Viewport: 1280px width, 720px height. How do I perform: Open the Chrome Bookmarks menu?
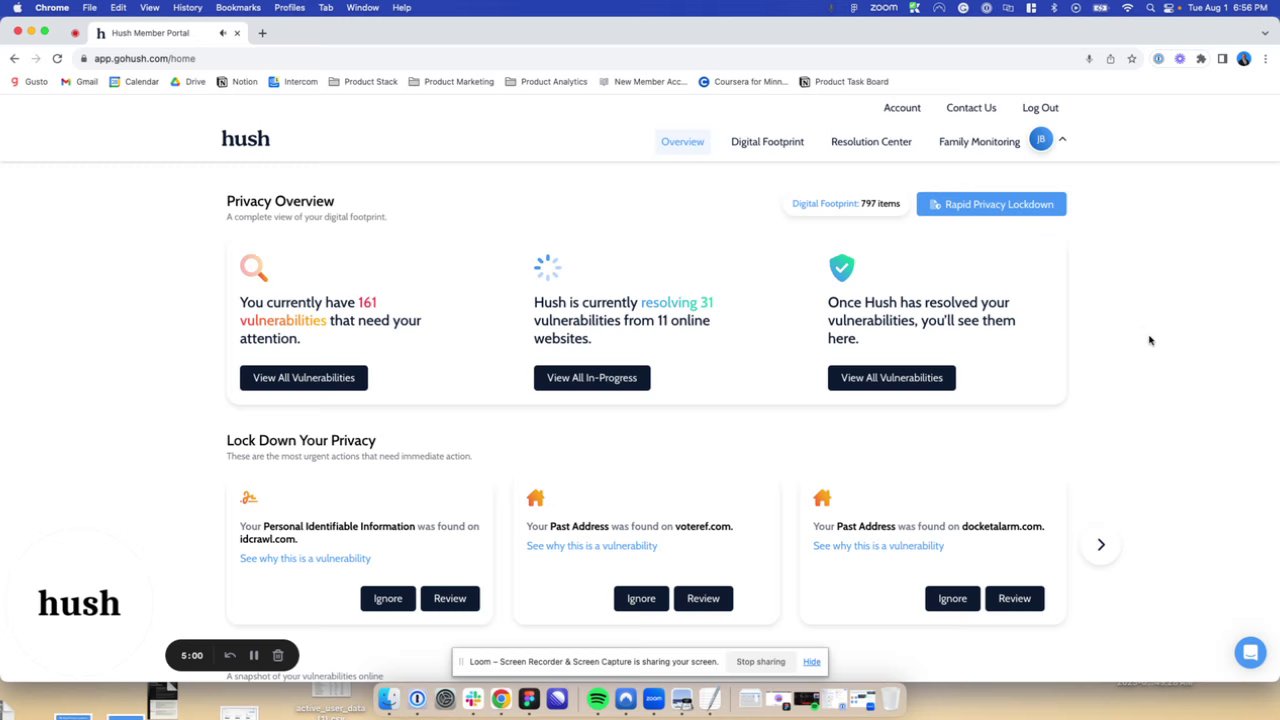[x=238, y=7]
